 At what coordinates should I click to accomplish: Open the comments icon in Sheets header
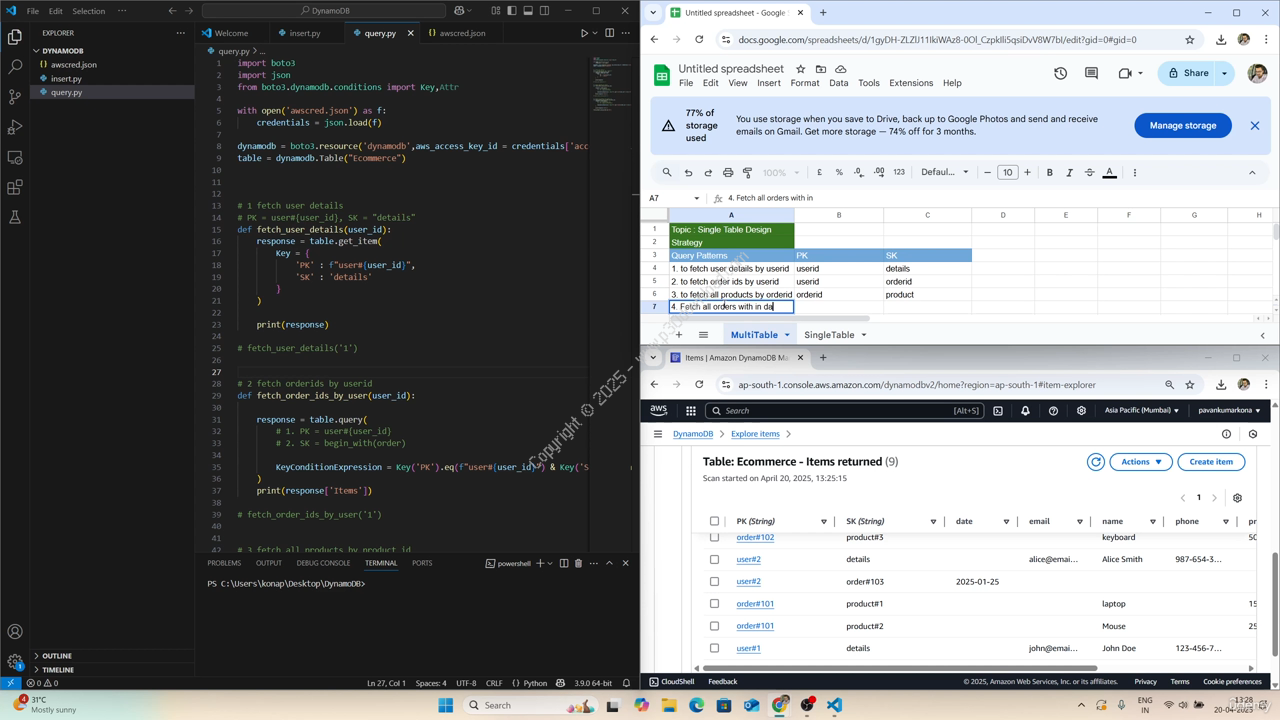tap(1091, 73)
